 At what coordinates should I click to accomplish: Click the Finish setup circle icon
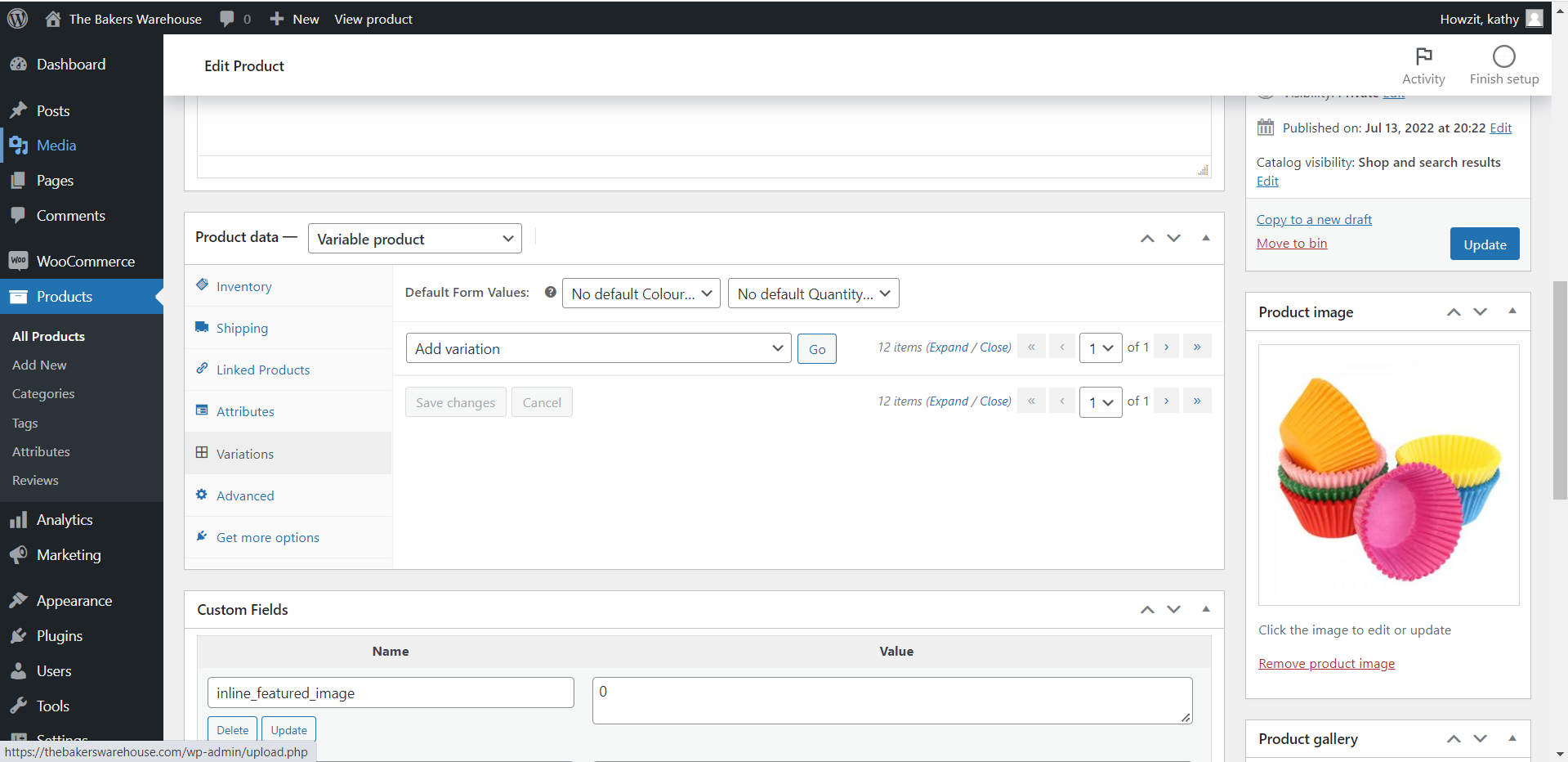click(x=1503, y=56)
